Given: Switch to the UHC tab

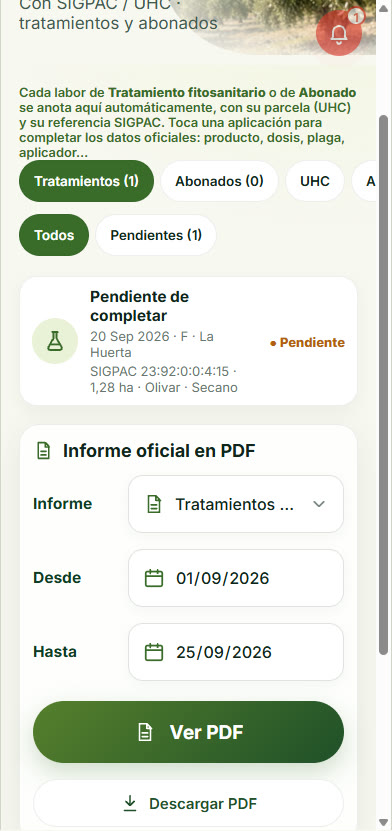Looking at the screenshot, I should [x=315, y=181].
